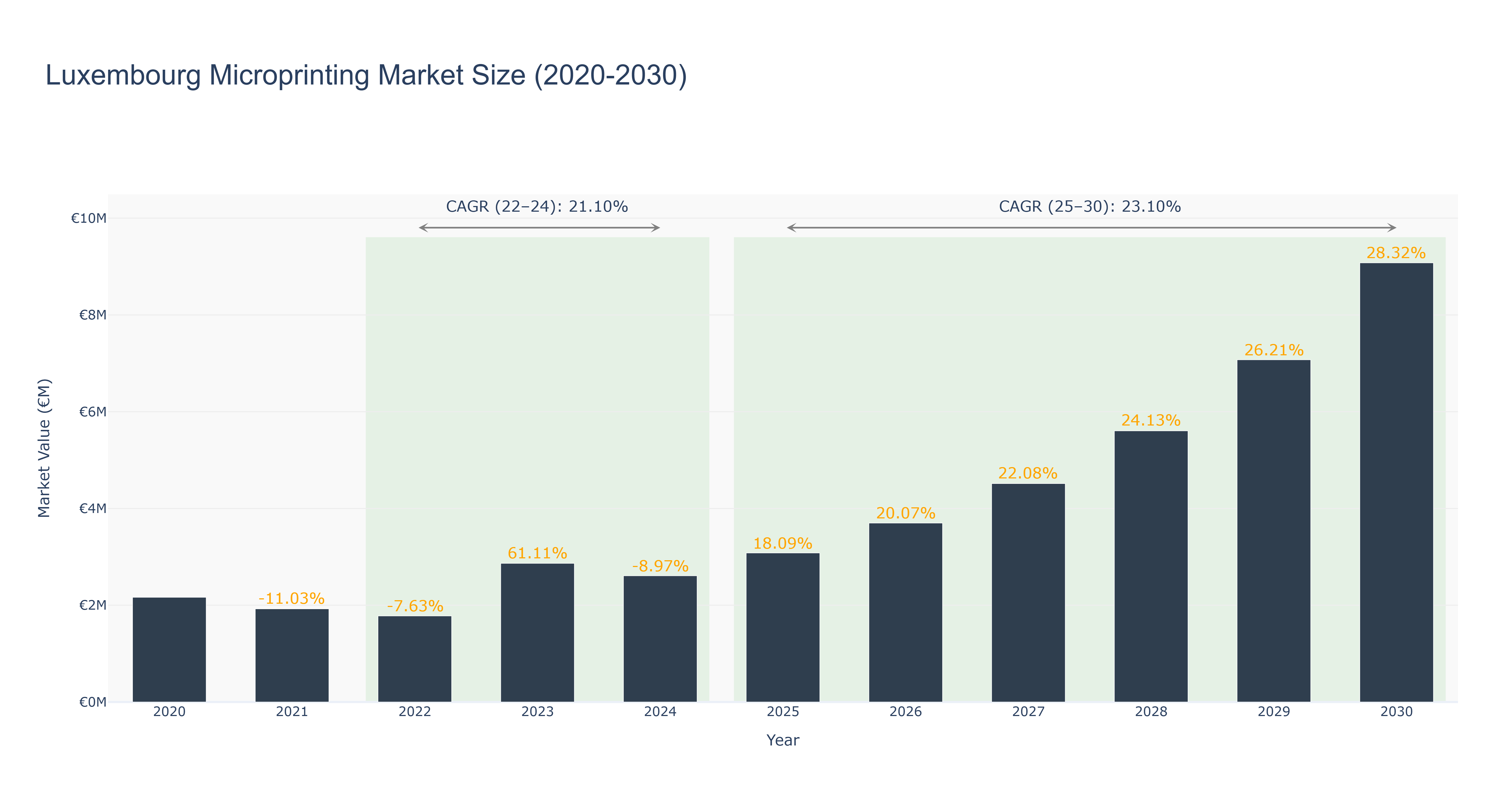
Task: Click the 2025 bar
Action: 782,627
